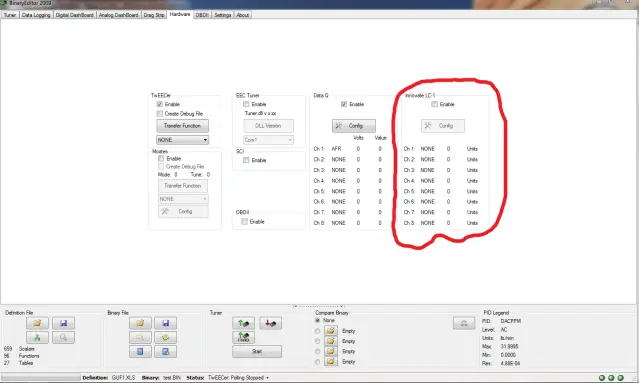This screenshot has height=383, width=639.
Task: Select the None radio in Compare Binary
Action: 317,320
